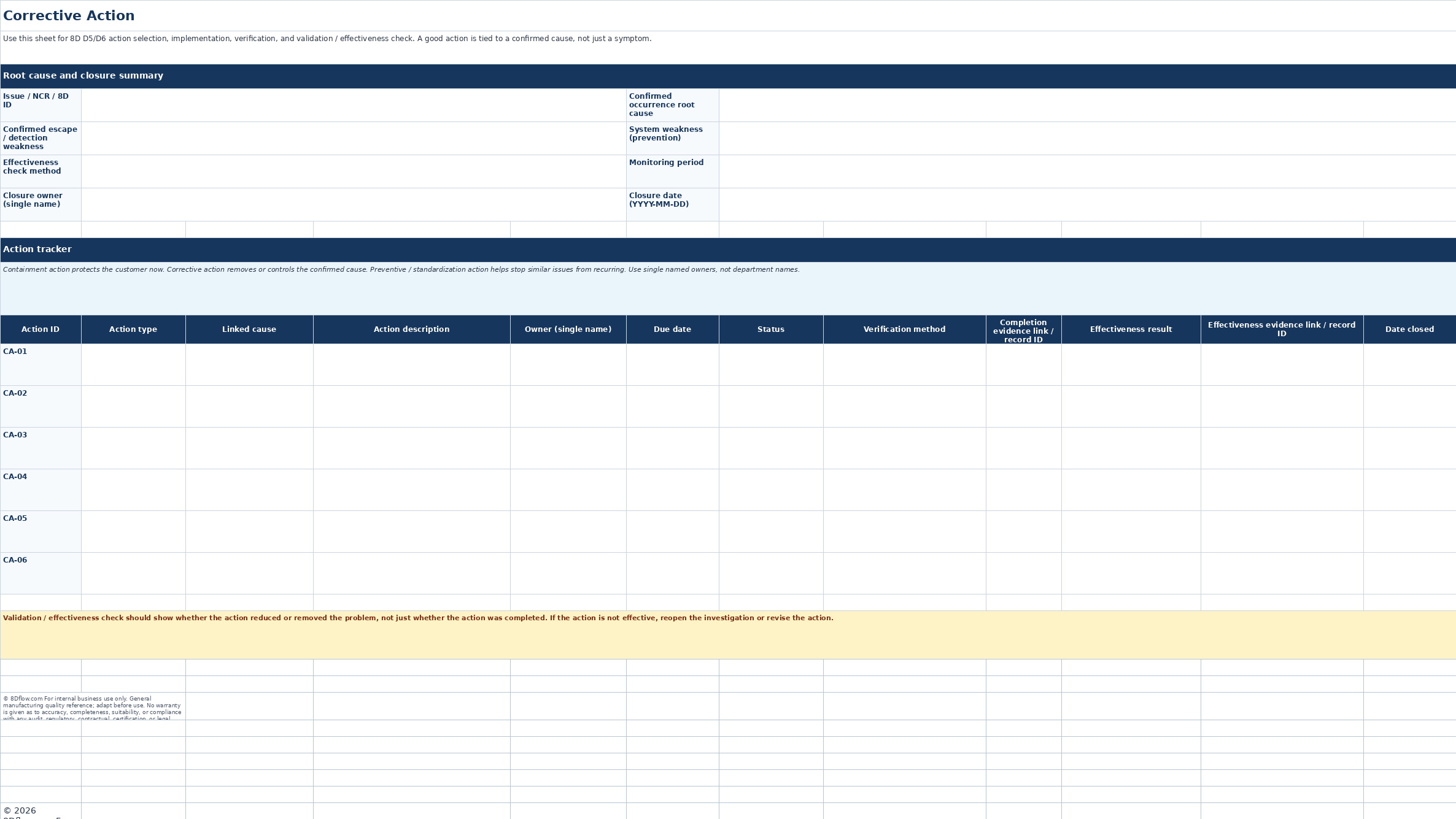Select the CA-01 row label
Image resolution: width=1456 pixels, height=819 pixels.
click(41, 364)
